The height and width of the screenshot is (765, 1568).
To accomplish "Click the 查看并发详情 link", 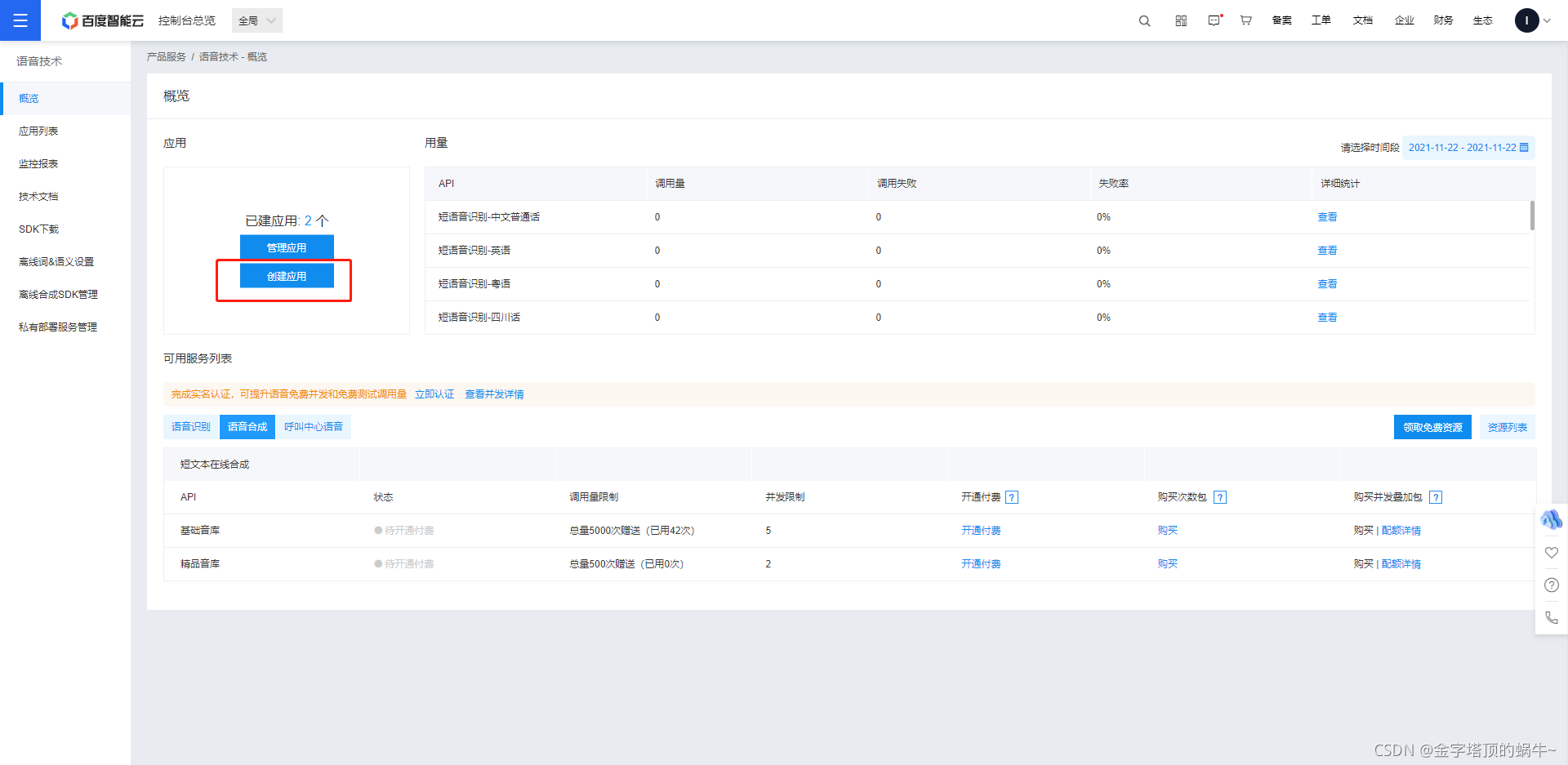I will (494, 394).
